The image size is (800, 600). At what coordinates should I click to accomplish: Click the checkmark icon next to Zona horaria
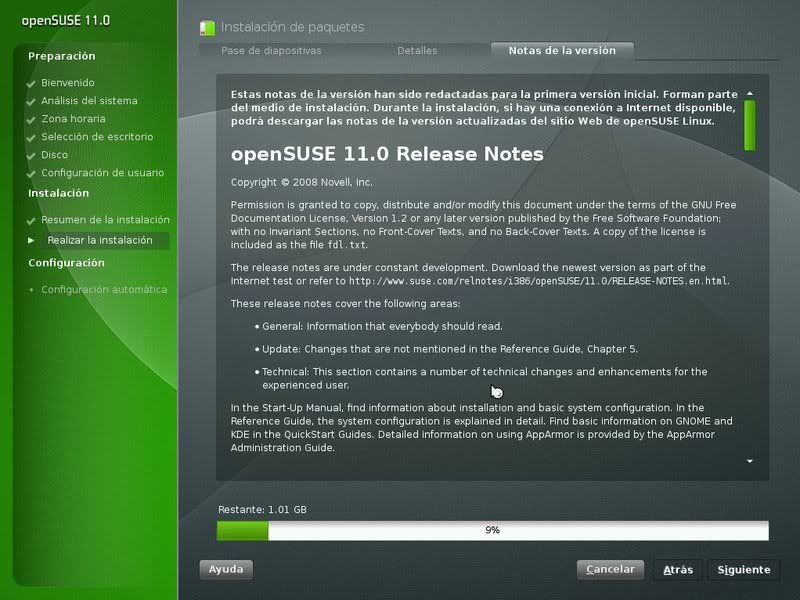point(31,120)
